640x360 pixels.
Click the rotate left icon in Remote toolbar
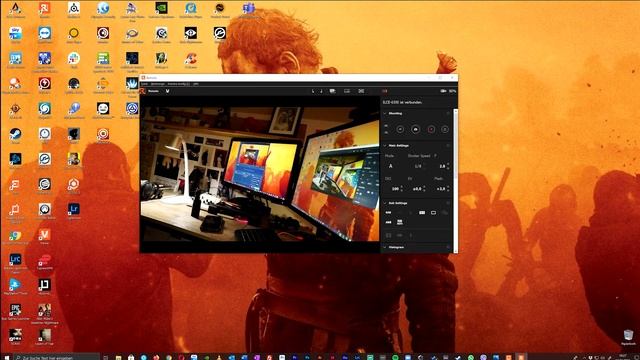coord(313,91)
